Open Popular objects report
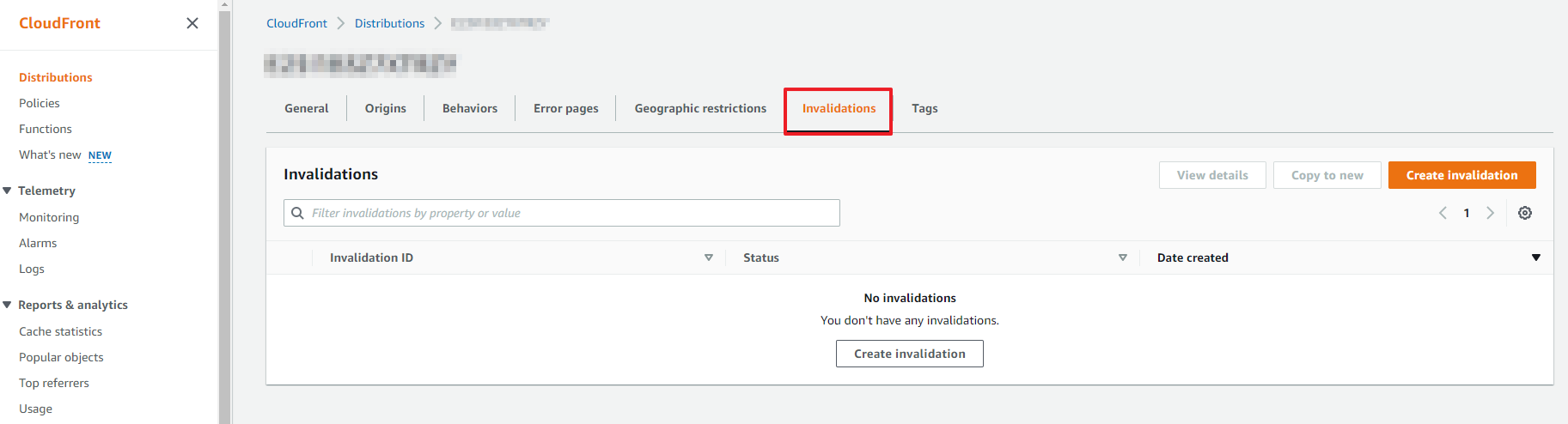The image size is (1568, 424). click(x=61, y=357)
